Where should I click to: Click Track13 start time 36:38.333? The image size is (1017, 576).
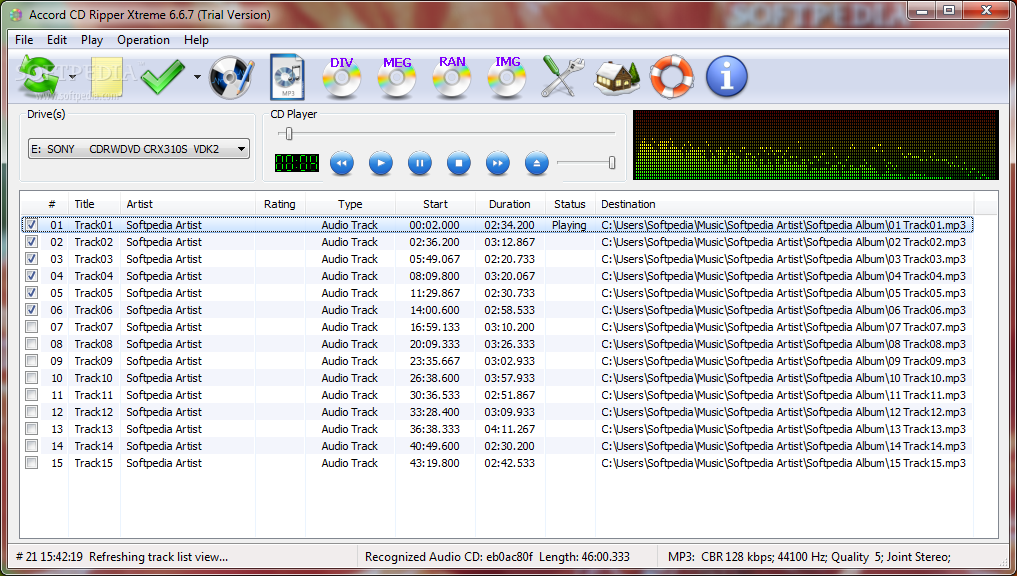click(435, 429)
